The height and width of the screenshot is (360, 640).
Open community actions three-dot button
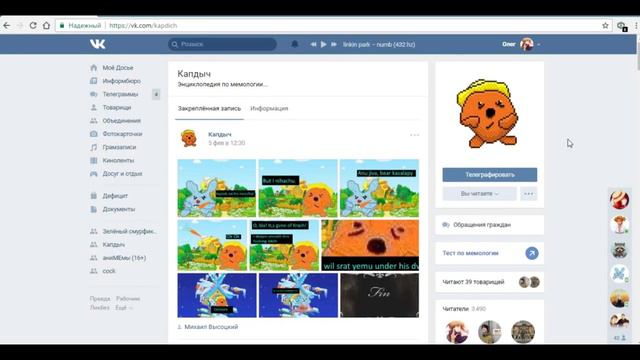[529, 194]
